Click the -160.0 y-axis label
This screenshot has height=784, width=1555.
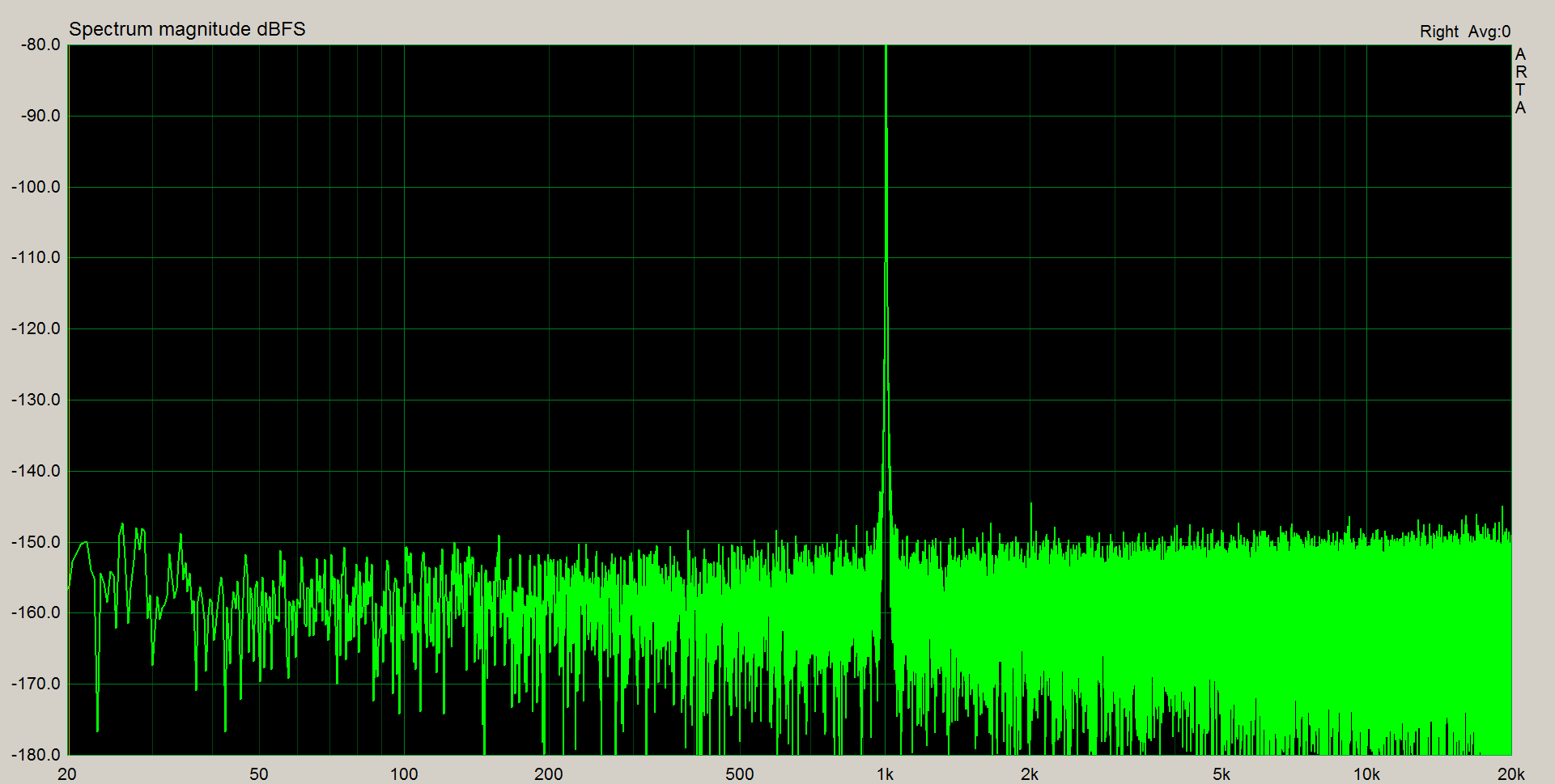pyautogui.click(x=36, y=612)
